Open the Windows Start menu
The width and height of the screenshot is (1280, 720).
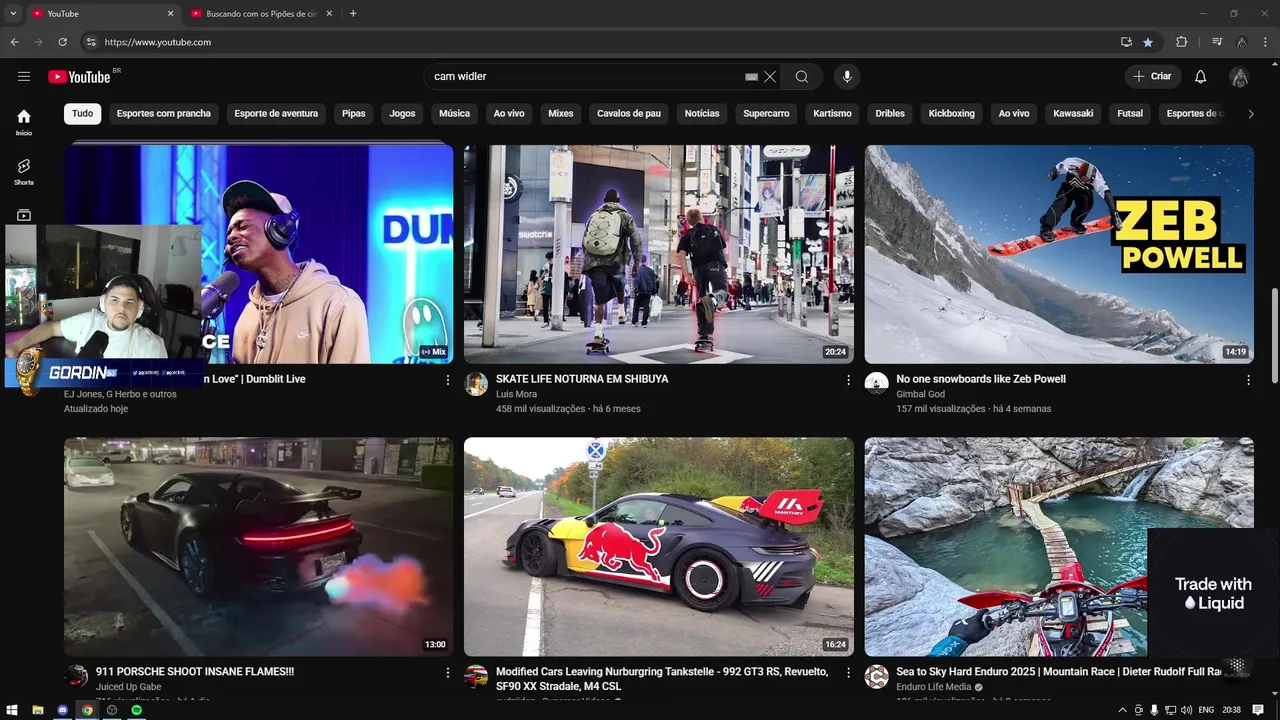13,710
